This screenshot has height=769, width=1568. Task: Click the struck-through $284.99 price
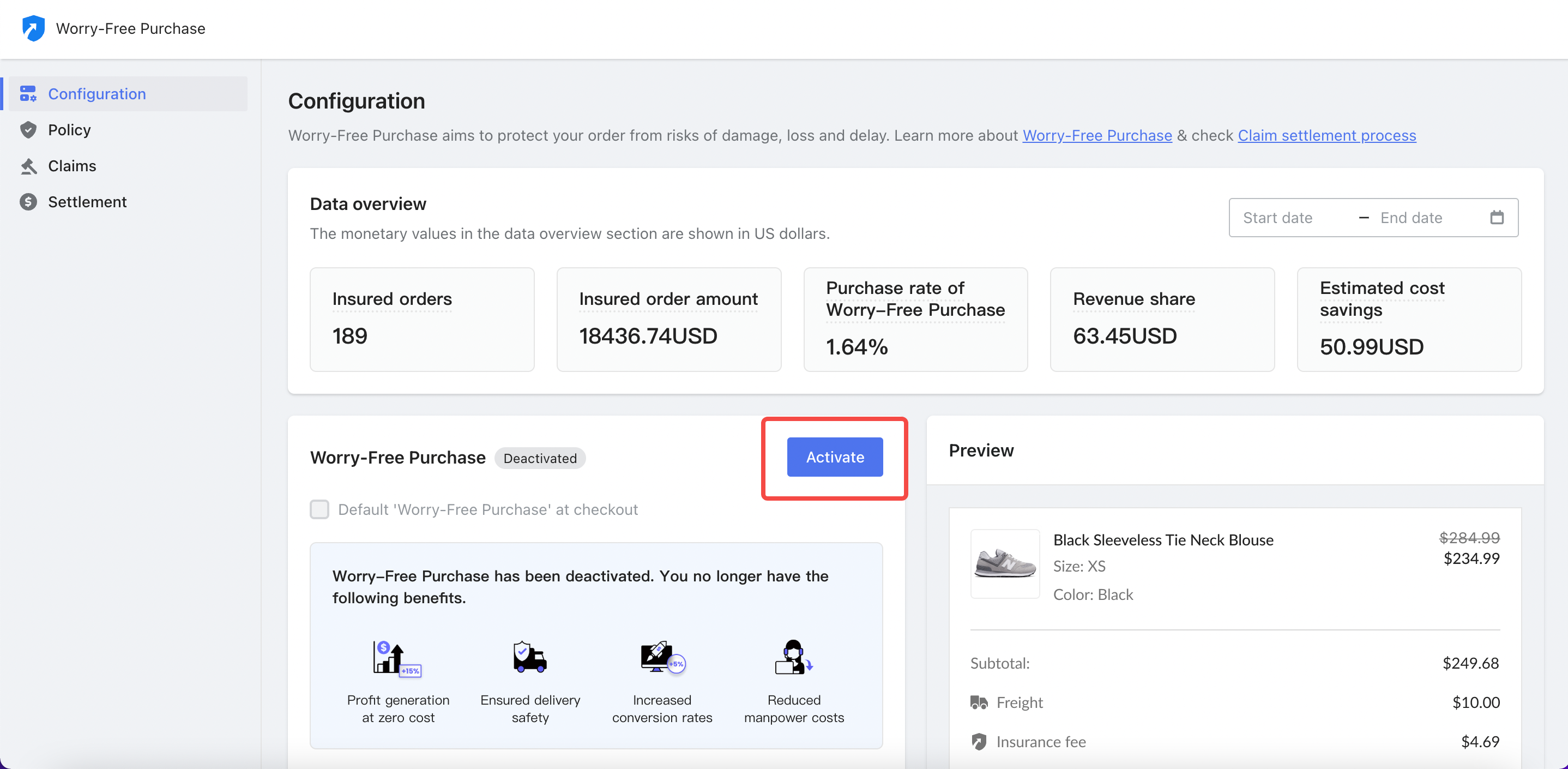point(1469,538)
